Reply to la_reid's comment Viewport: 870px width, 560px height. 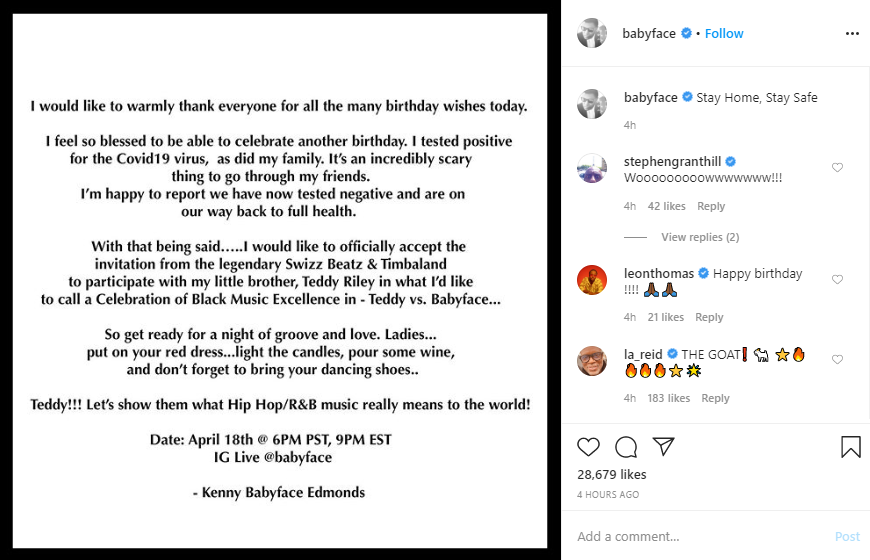coord(715,398)
